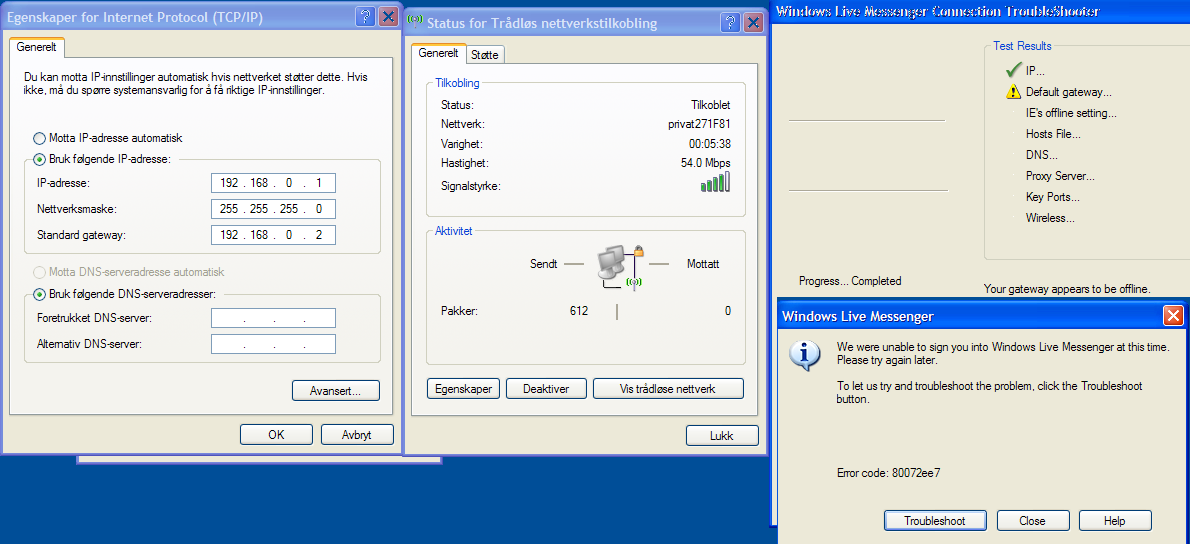Click the Tilkoblet status value
The image size is (1190, 544).
pos(710,105)
